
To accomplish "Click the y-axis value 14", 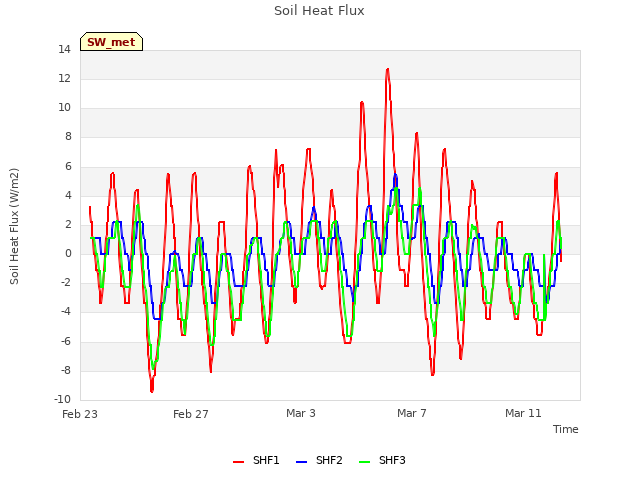I will [x=64, y=50].
